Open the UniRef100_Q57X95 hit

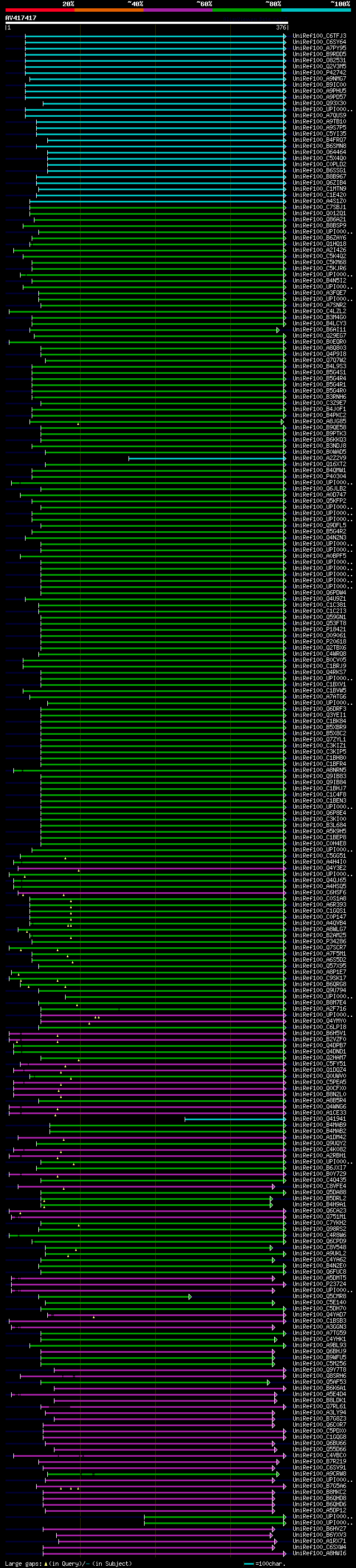(x=319, y=966)
